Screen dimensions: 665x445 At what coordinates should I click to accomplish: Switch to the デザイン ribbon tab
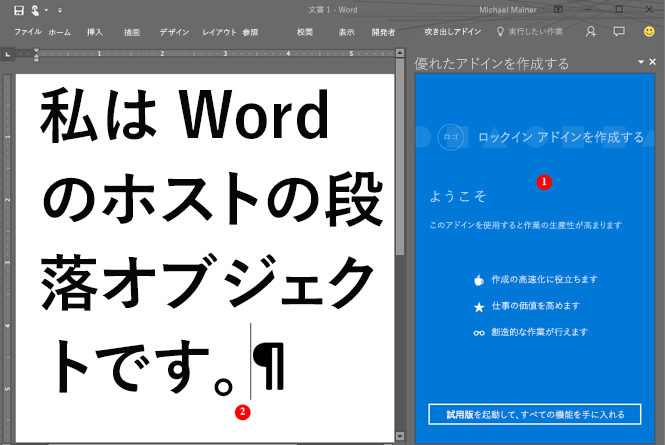coord(174,32)
